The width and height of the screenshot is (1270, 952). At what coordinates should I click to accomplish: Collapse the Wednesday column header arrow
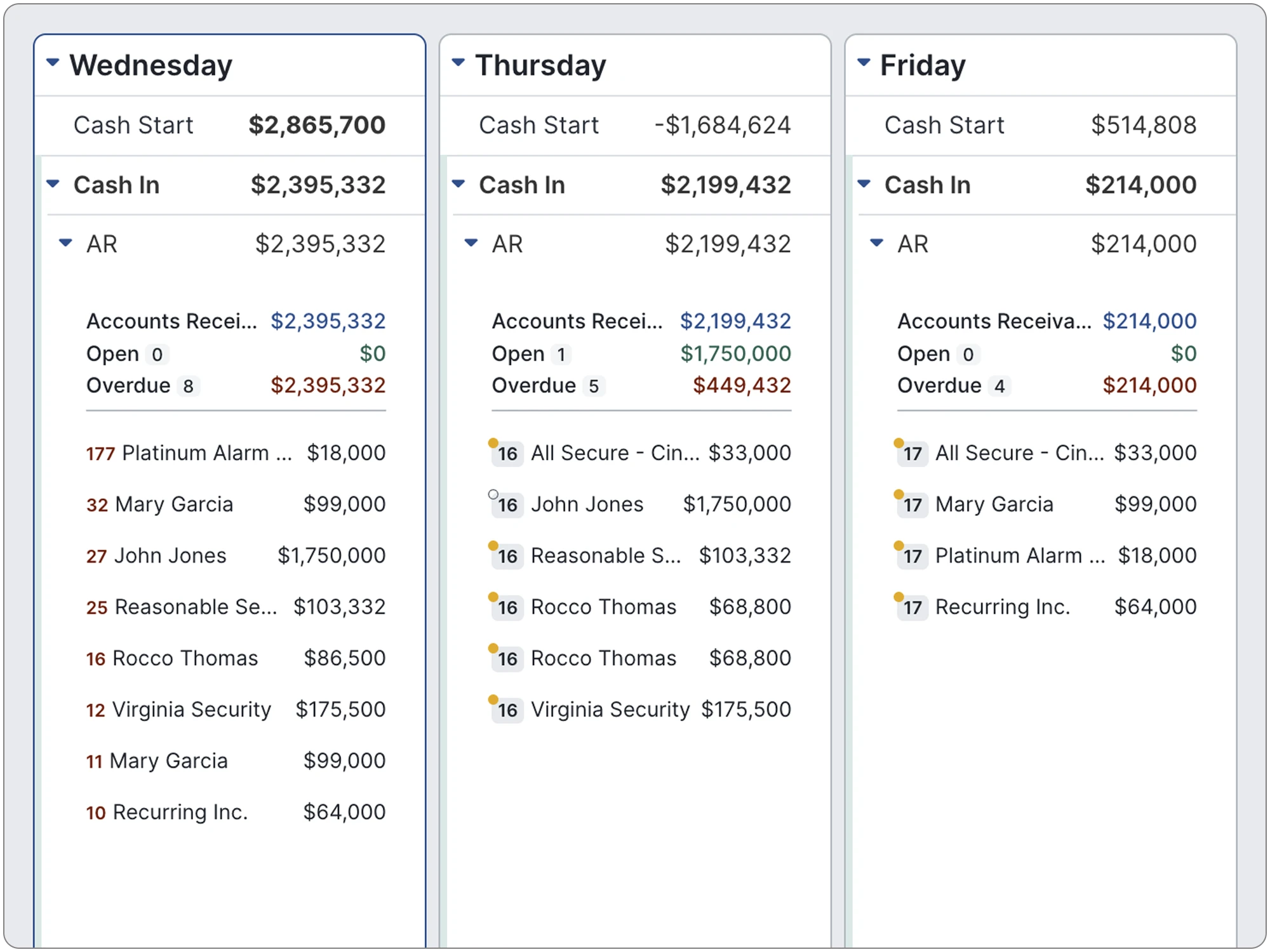53,62
